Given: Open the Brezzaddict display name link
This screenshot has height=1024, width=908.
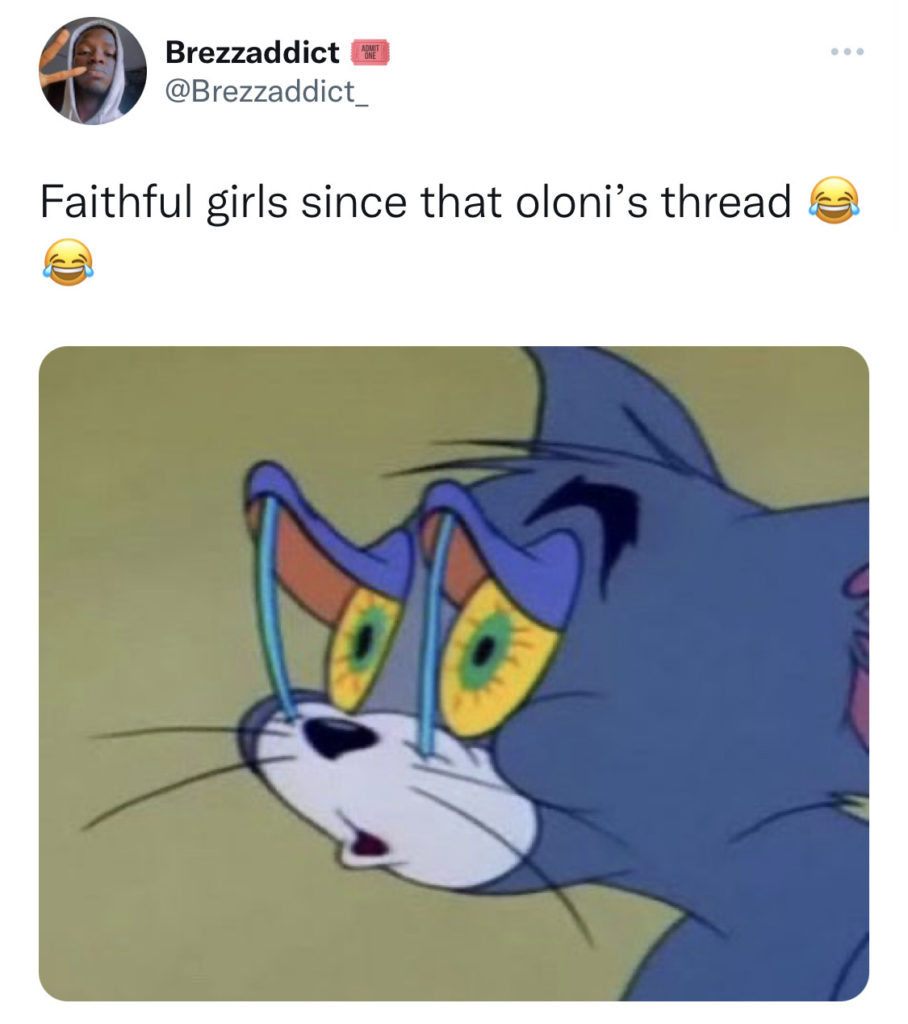Looking at the screenshot, I should [x=252, y=52].
